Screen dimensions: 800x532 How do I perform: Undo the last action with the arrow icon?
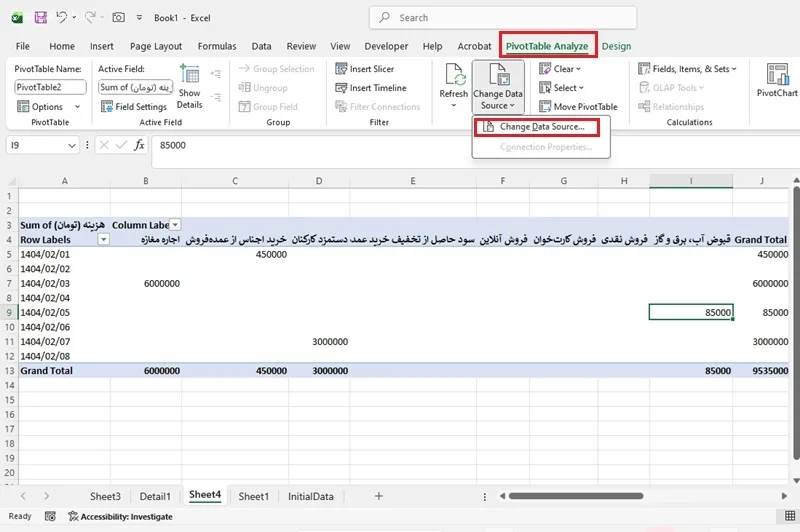[62, 17]
